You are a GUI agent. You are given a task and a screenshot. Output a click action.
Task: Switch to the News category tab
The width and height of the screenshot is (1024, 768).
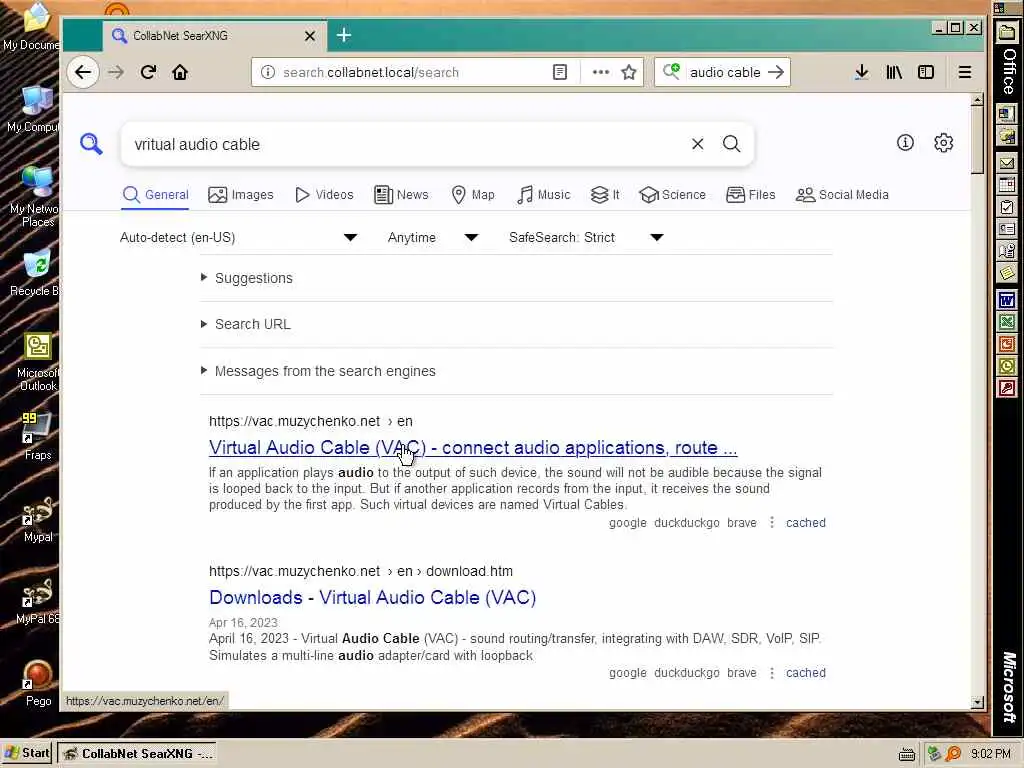click(401, 195)
